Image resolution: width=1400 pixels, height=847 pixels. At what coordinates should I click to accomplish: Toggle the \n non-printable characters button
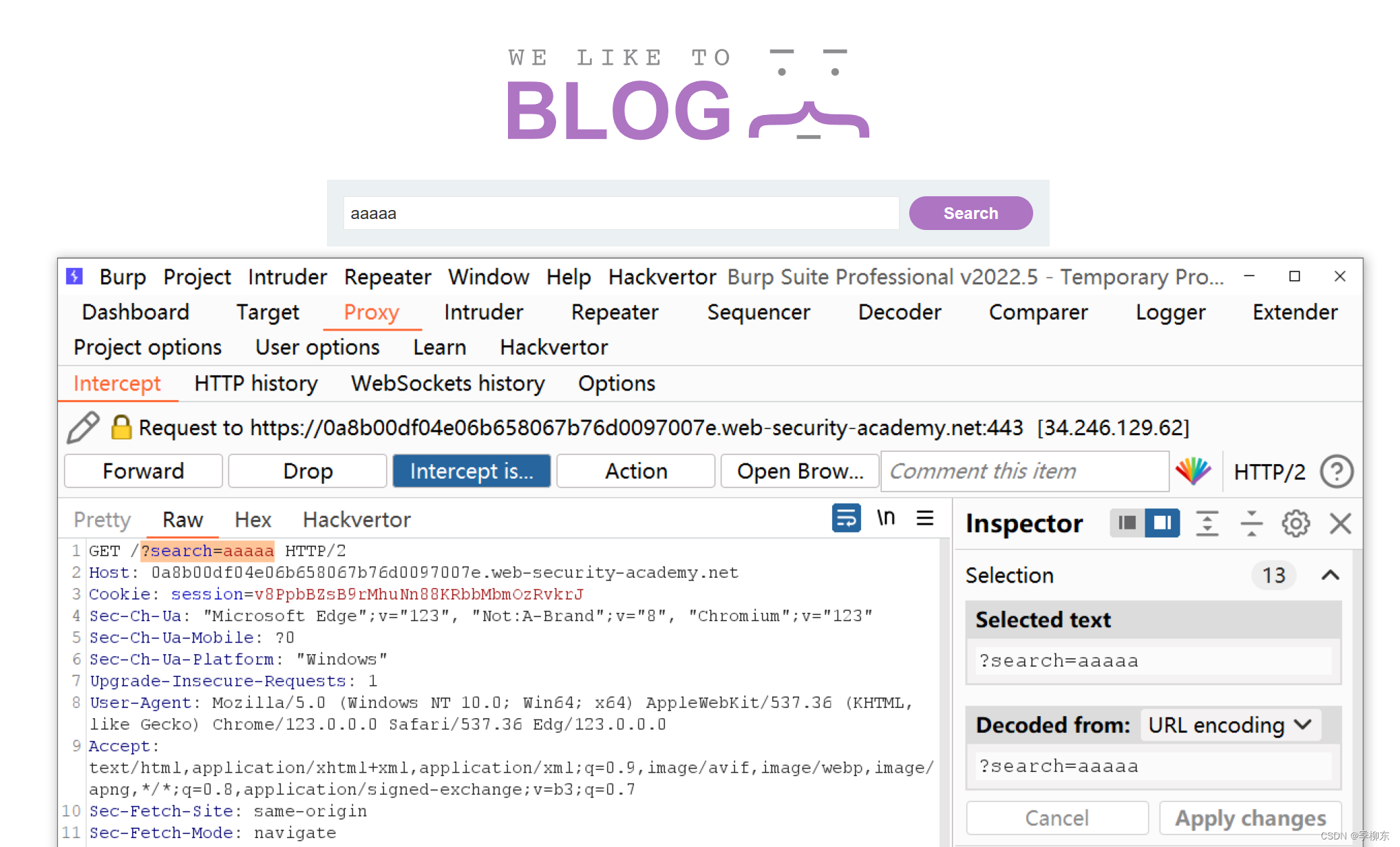click(x=886, y=518)
